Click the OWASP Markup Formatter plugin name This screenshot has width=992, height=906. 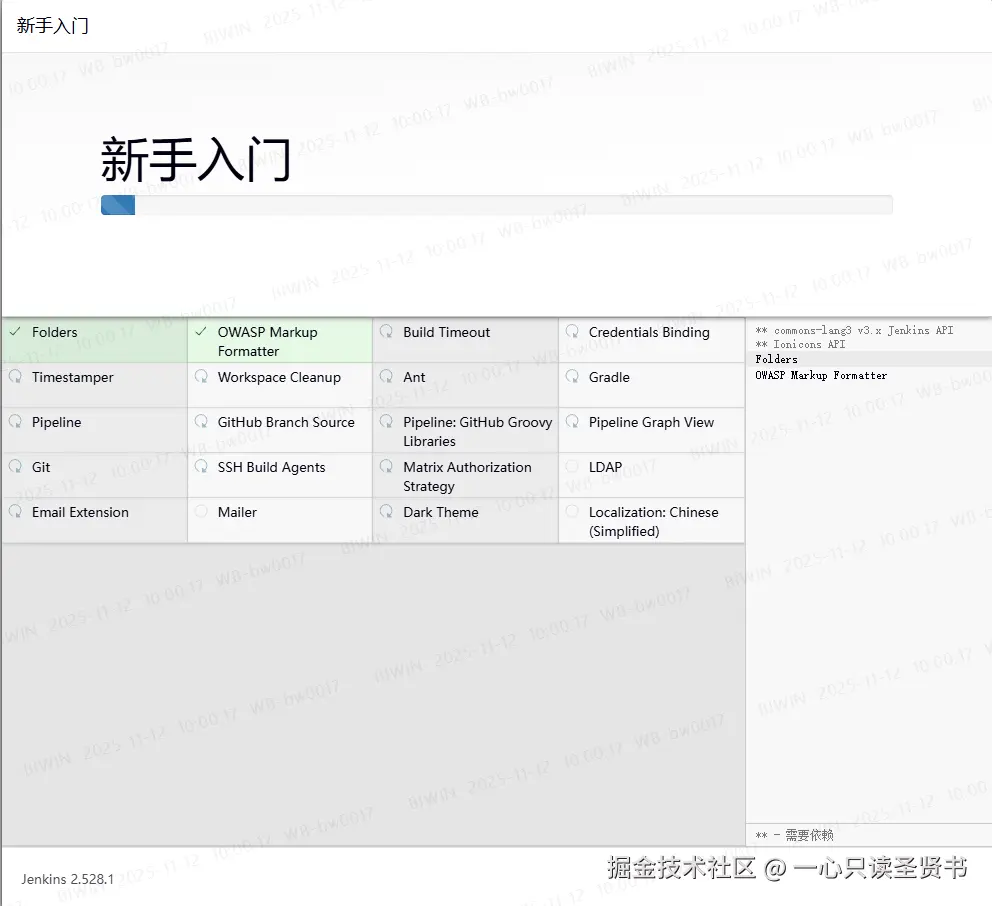268,342
